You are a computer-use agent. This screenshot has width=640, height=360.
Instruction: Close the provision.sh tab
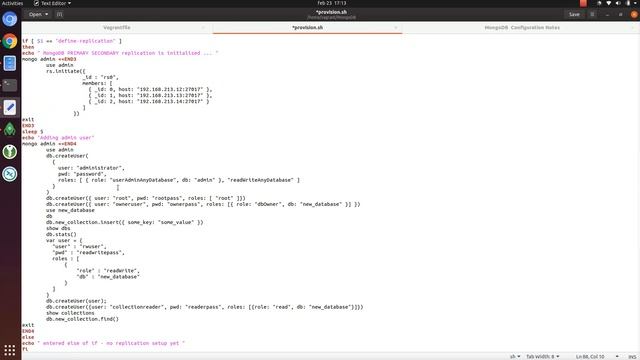tap(395, 28)
